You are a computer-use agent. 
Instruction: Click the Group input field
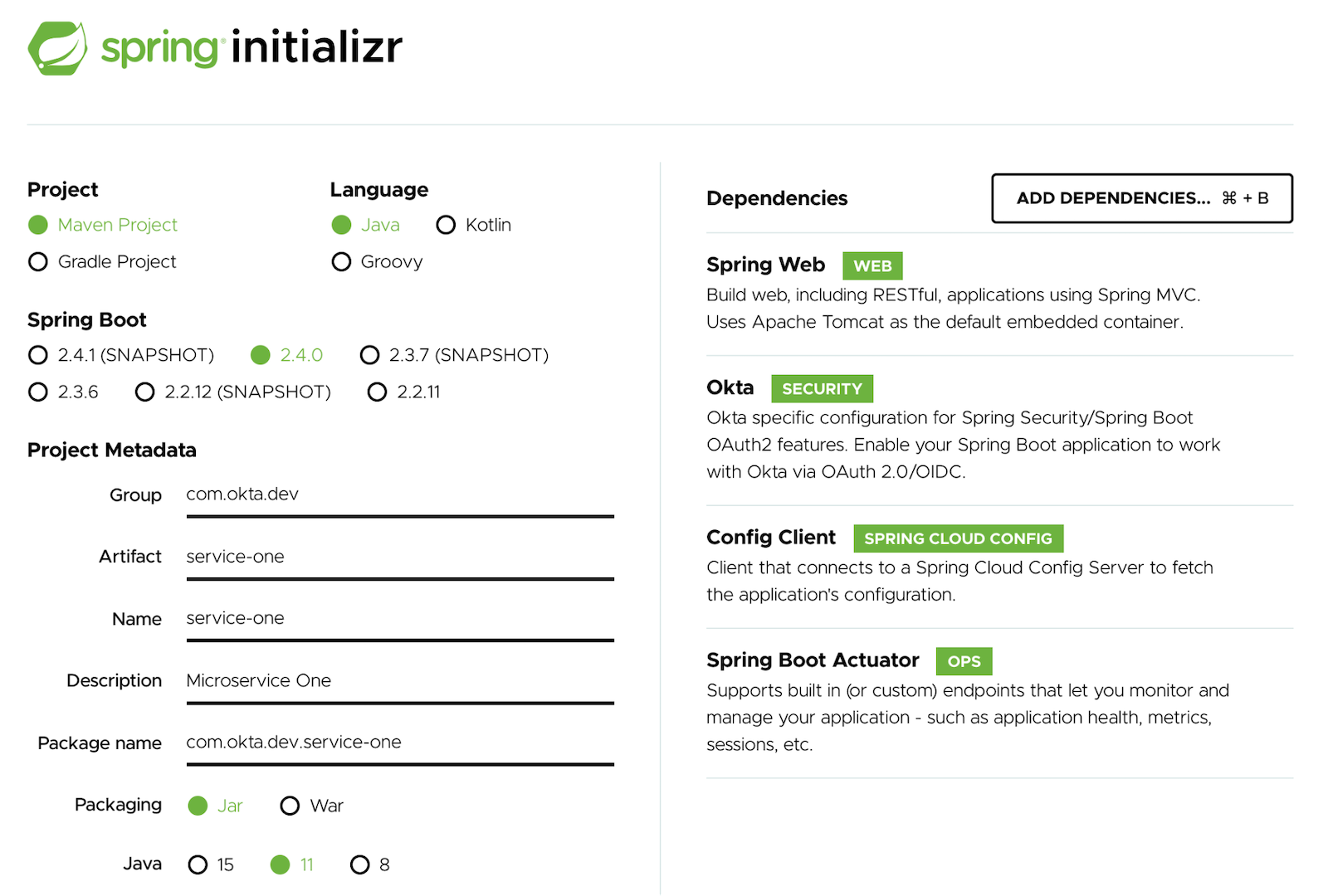click(399, 495)
